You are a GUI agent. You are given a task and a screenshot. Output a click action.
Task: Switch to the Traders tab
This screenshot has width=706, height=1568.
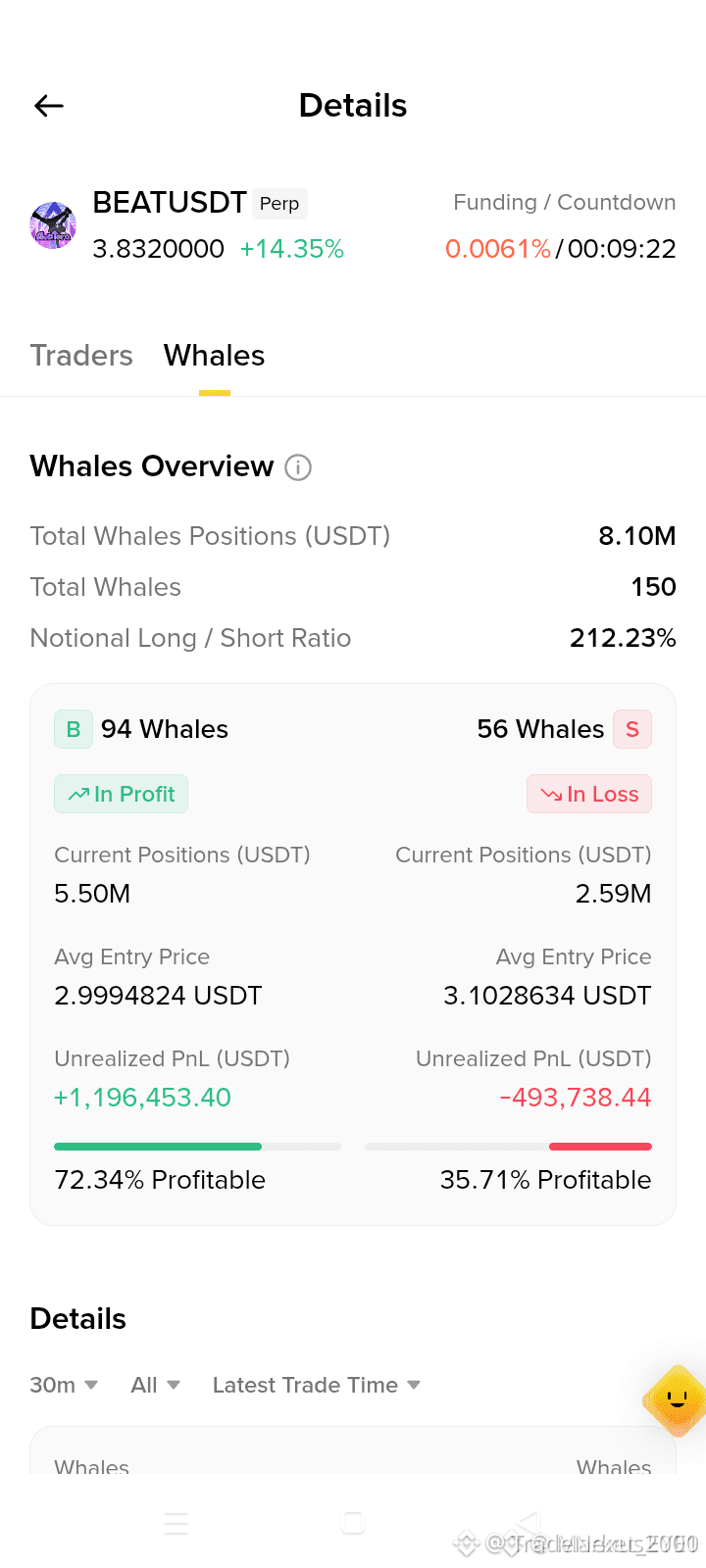coord(81,355)
